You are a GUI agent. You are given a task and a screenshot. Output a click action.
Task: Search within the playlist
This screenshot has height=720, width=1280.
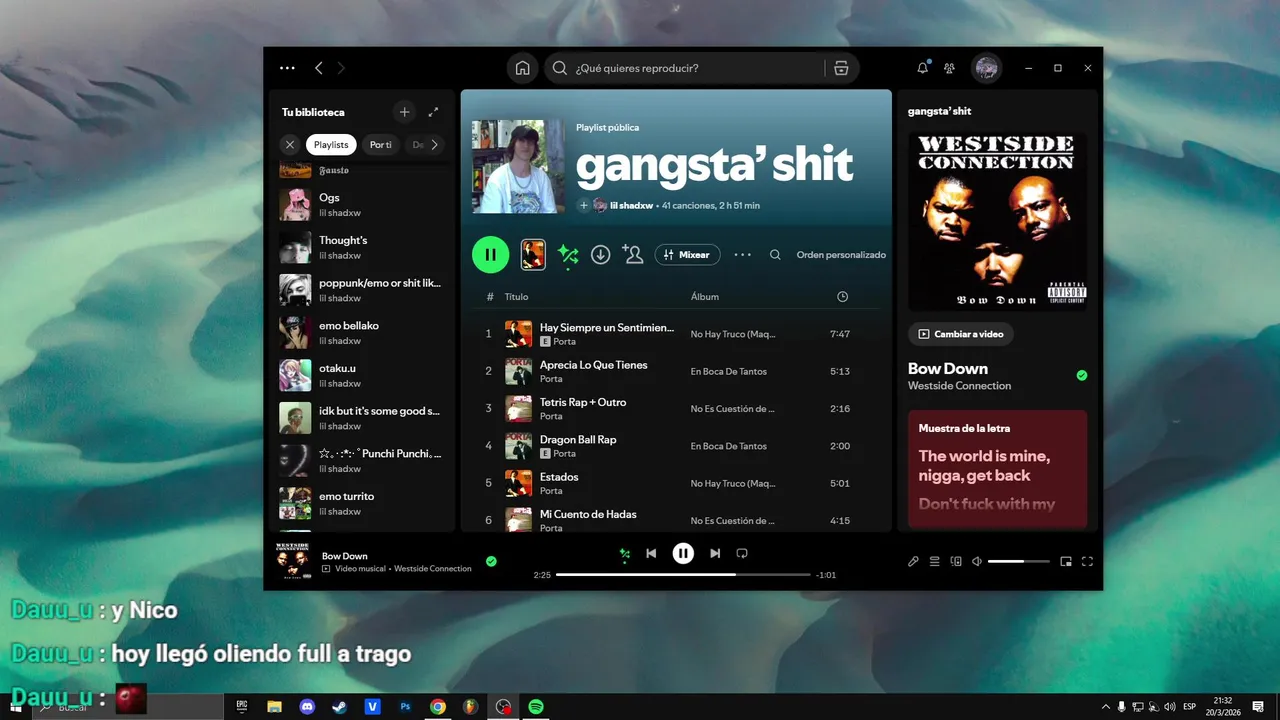(x=775, y=255)
